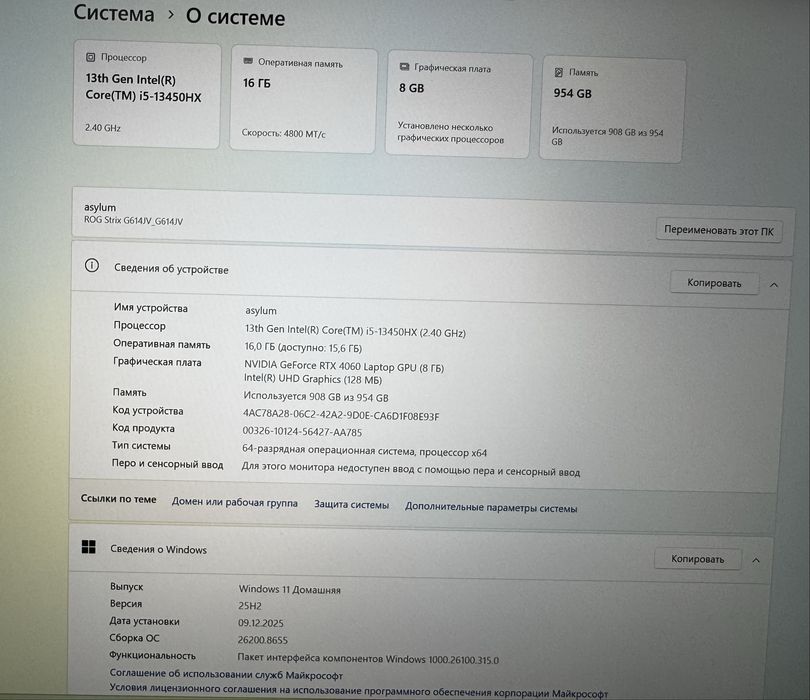The height and width of the screenshot is (700, 810).
Task: Click the Intel(R) UHD Graphics (128 МБ) text
Action: 313,379
